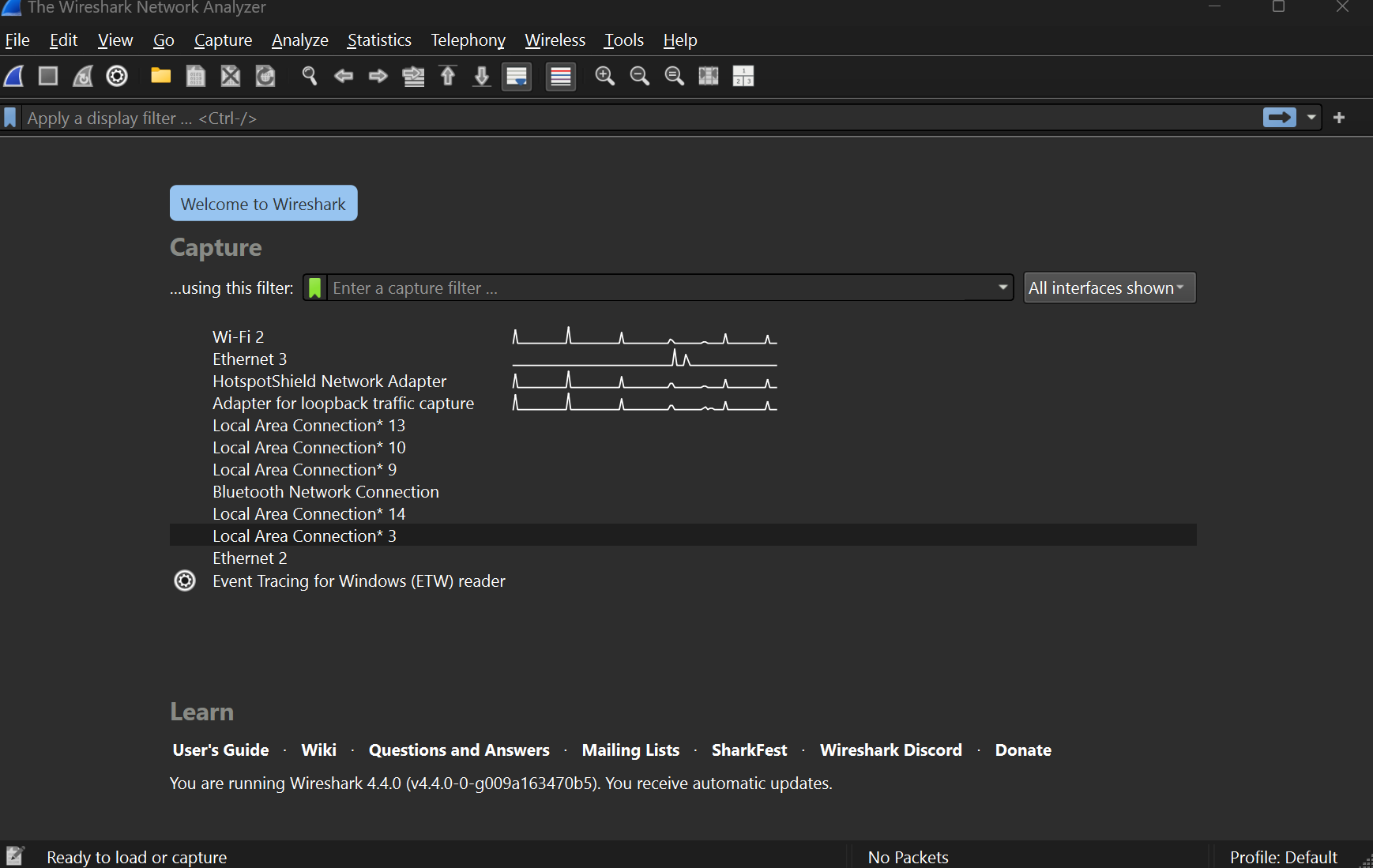Open the Analyze menu

coord(300,40)
